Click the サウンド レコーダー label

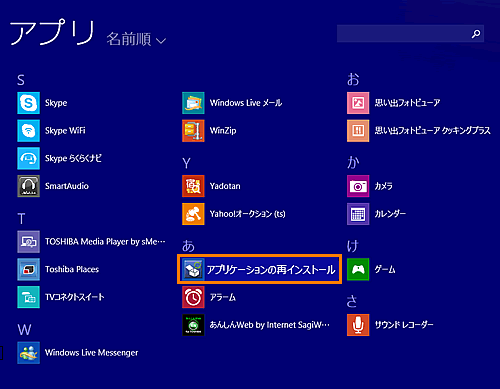[x=404, y=325]
